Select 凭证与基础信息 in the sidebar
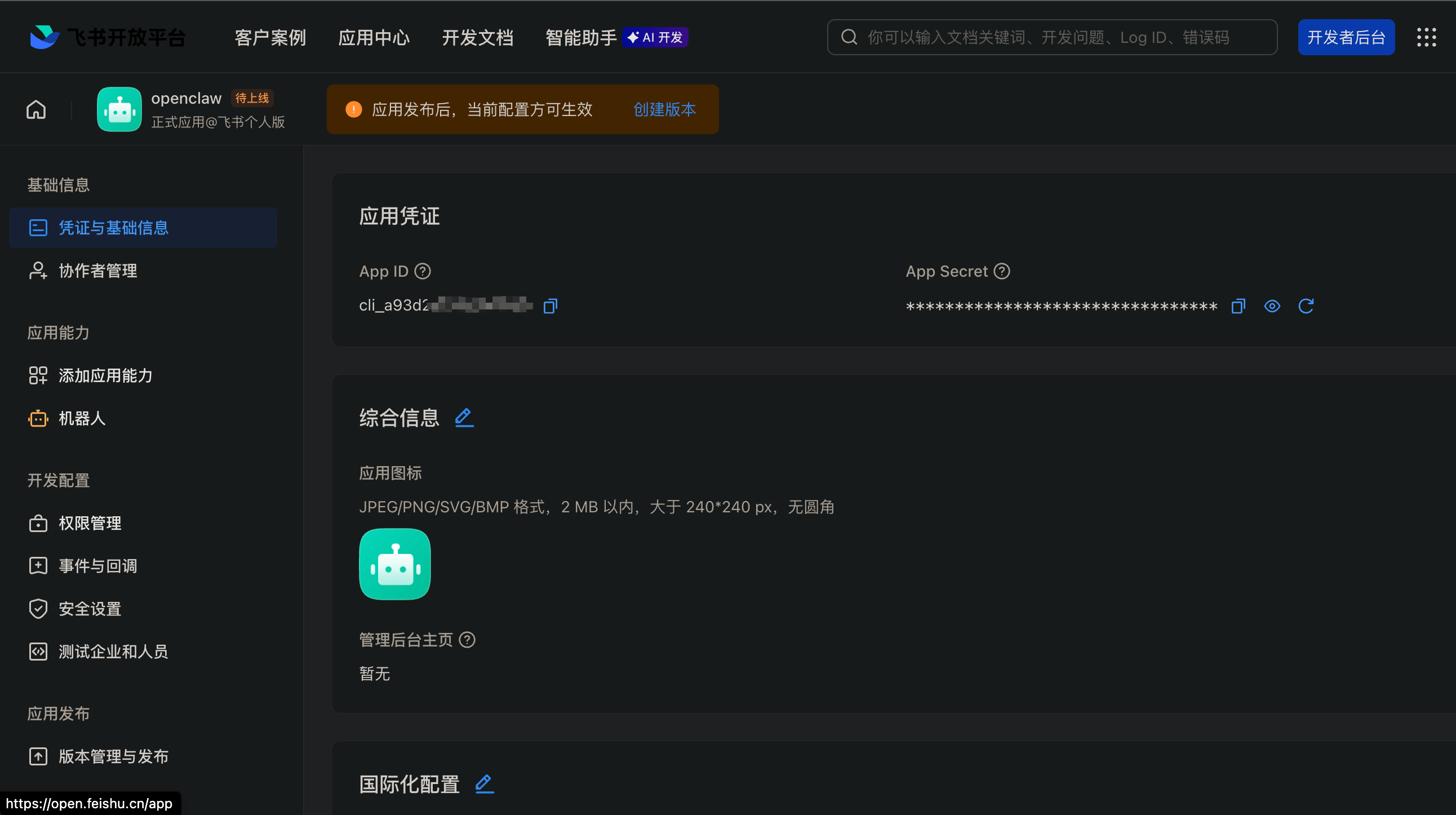Viewport: 1456px width, 815px height. click(143, 228)
